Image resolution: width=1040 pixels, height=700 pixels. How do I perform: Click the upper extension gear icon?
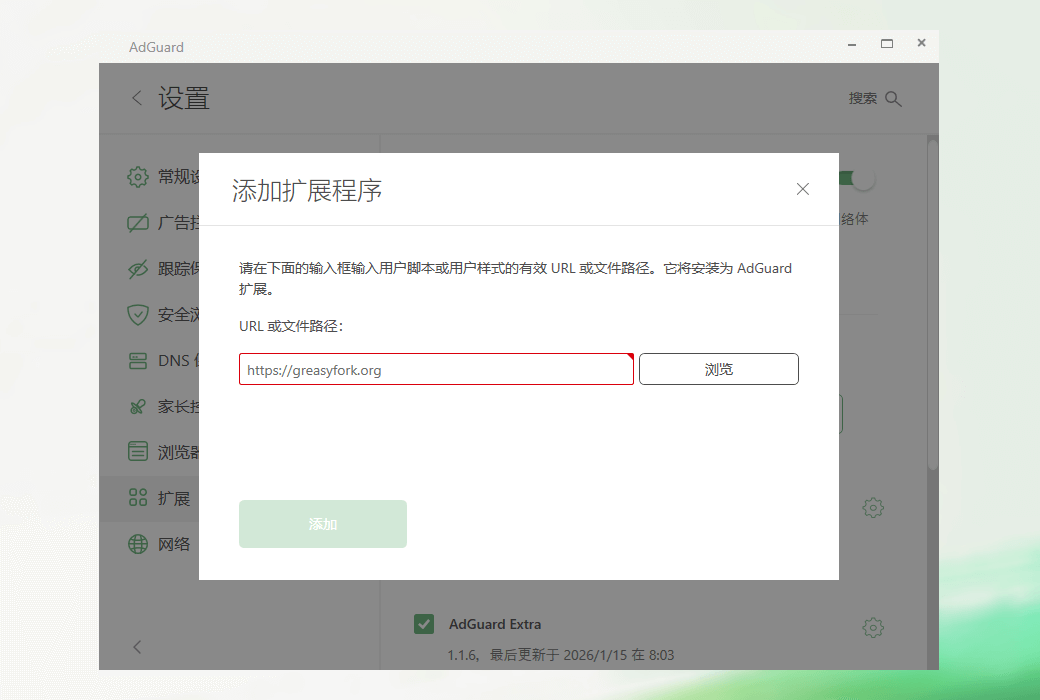pyautogui.click(x=872, y=507)
